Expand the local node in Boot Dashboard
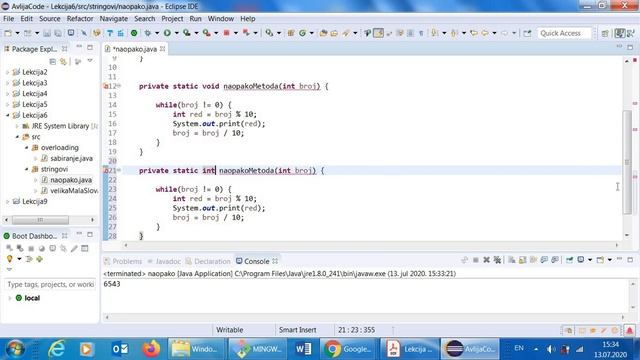The width and height of the screenshot is (640, 360). (10, 298)
